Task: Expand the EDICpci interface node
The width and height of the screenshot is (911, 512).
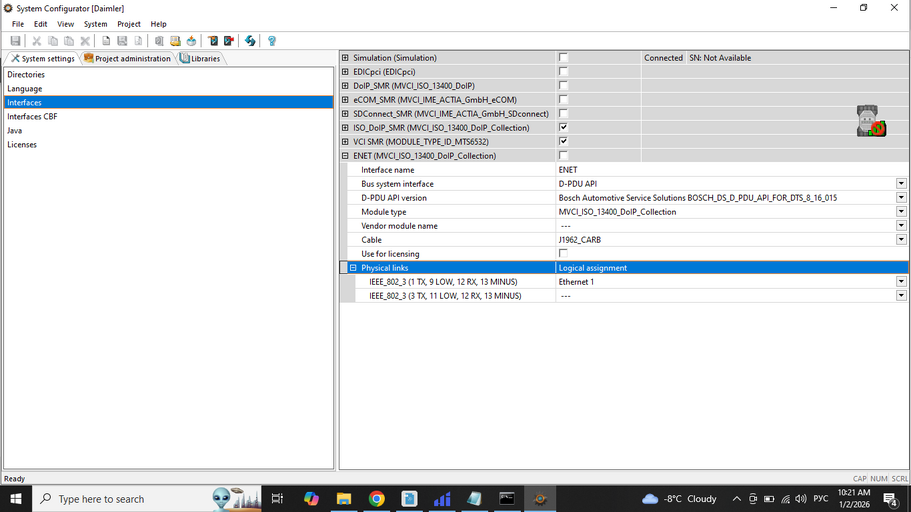Action: pos(345,71)
